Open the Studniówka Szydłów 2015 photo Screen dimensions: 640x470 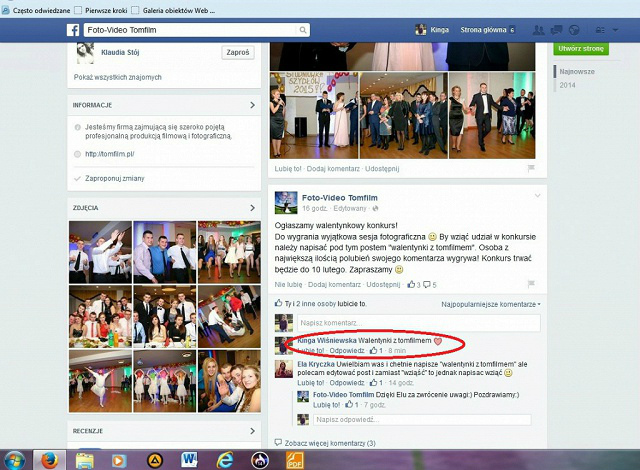[314, 115]
